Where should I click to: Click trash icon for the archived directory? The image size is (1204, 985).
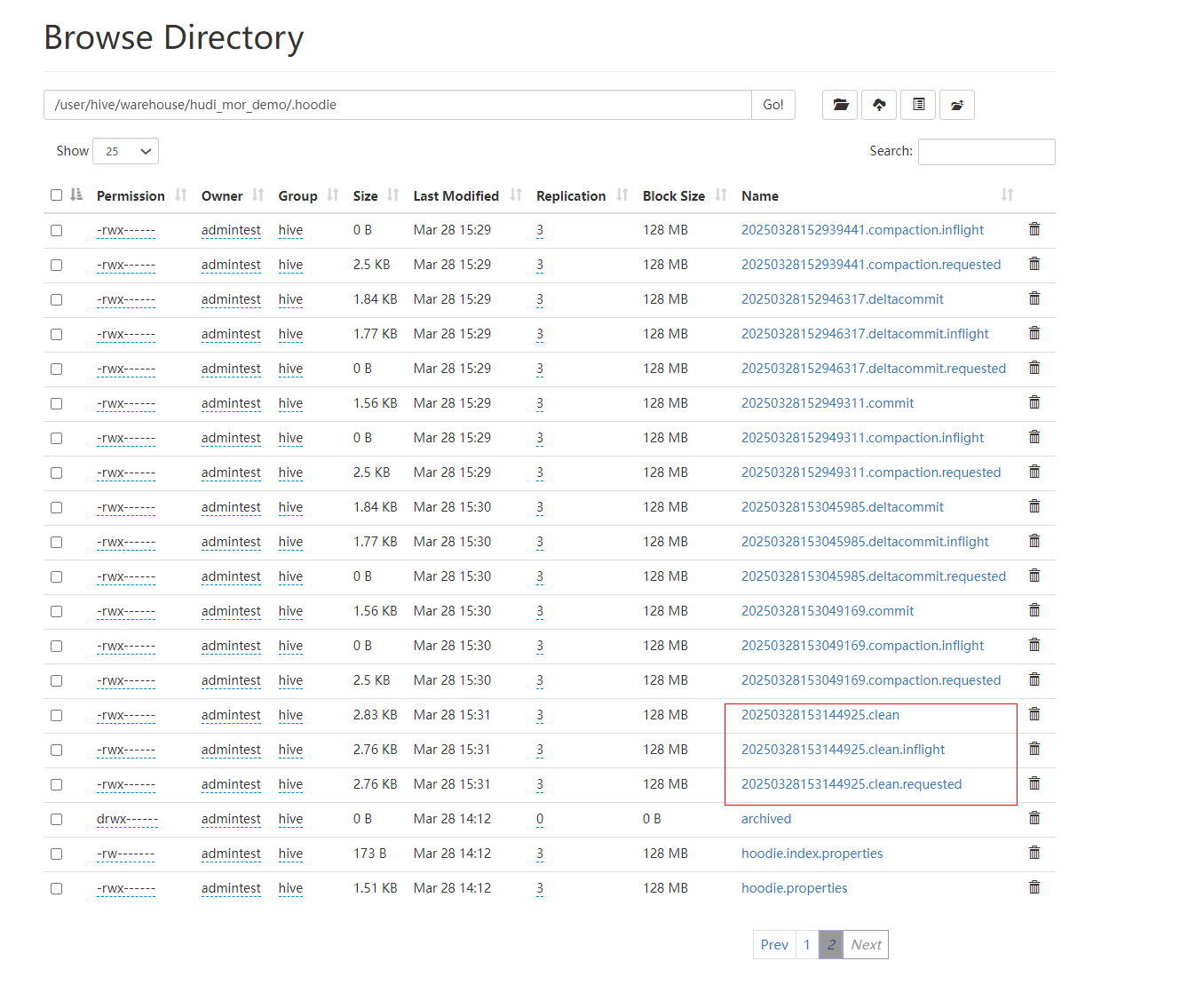(1034, 818)
